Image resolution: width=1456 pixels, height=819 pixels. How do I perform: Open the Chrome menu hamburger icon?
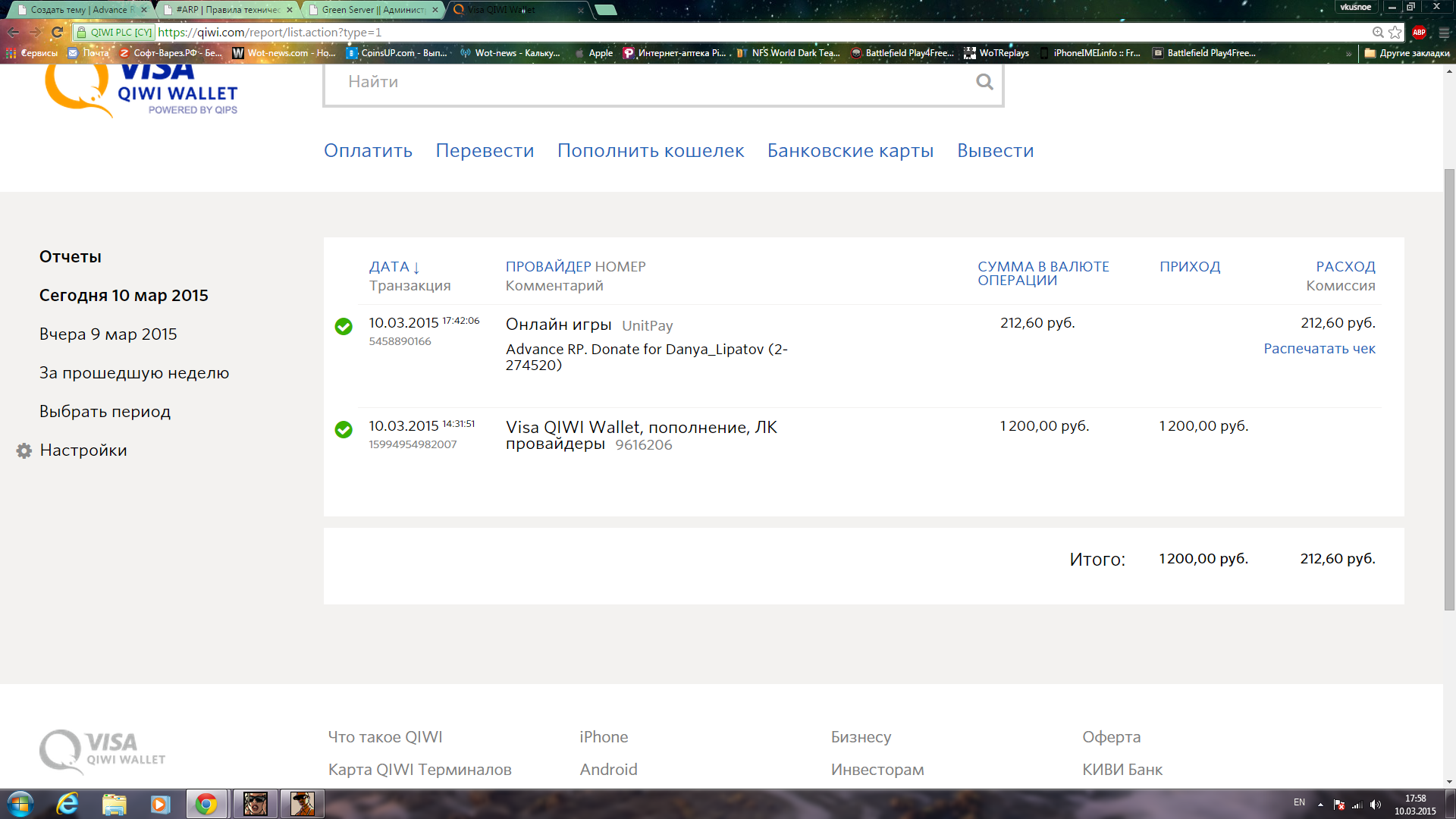click(1444, 33)
